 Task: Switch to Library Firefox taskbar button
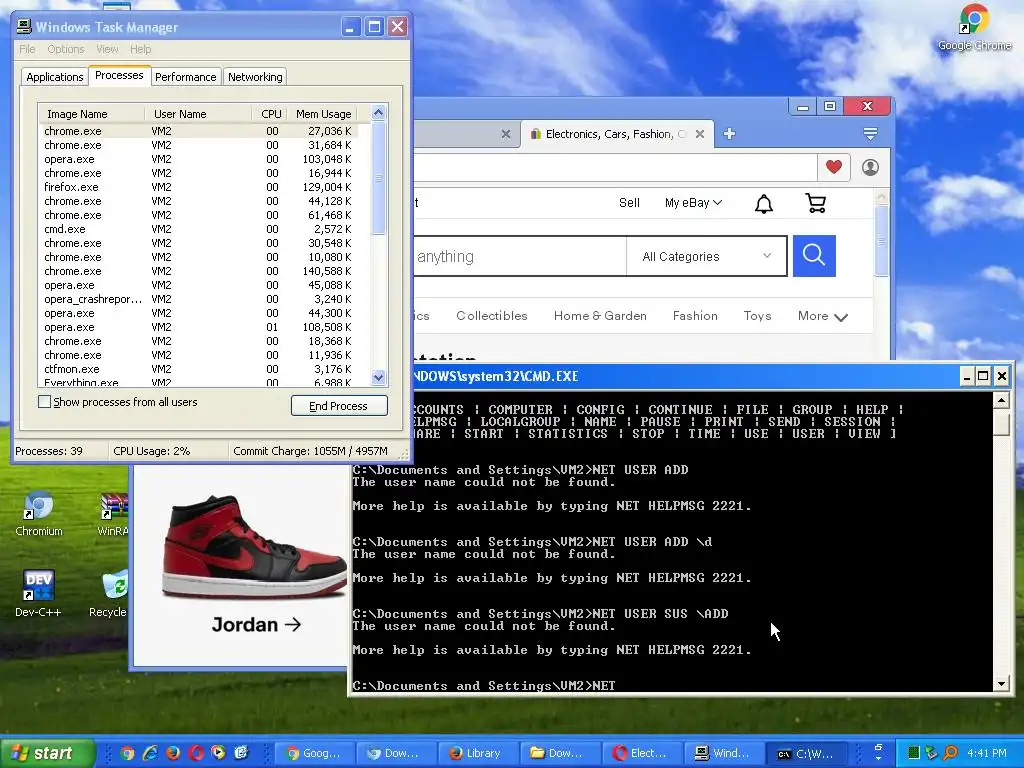click(x=477, y=753)
